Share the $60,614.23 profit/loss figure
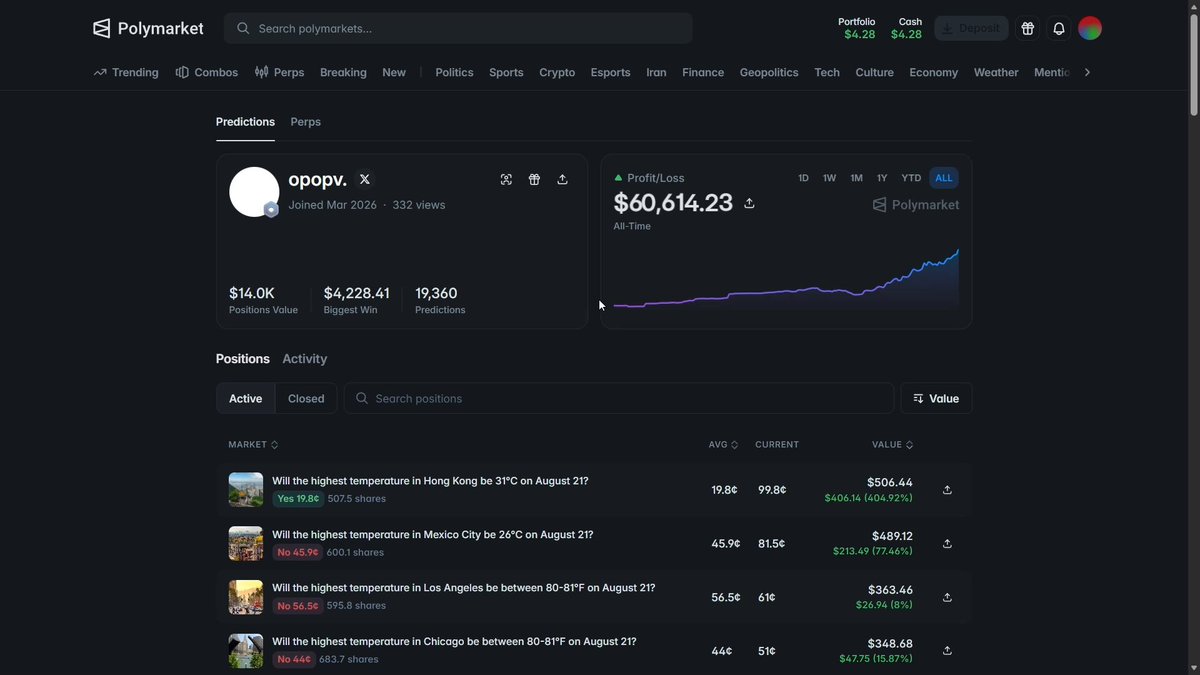Screen dimensions: 1200x675 click(x=749, y=203)
